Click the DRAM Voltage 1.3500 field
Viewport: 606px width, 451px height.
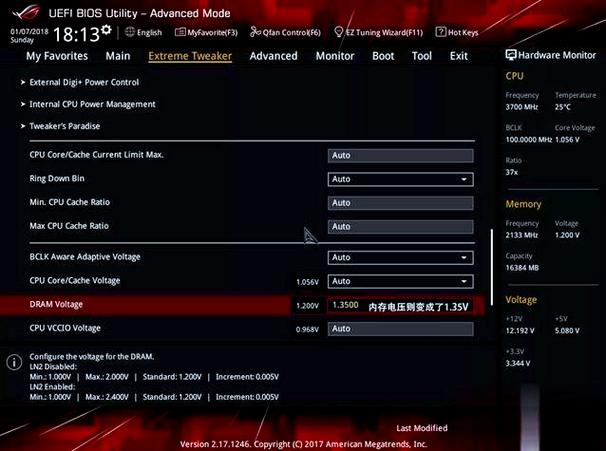400,306
